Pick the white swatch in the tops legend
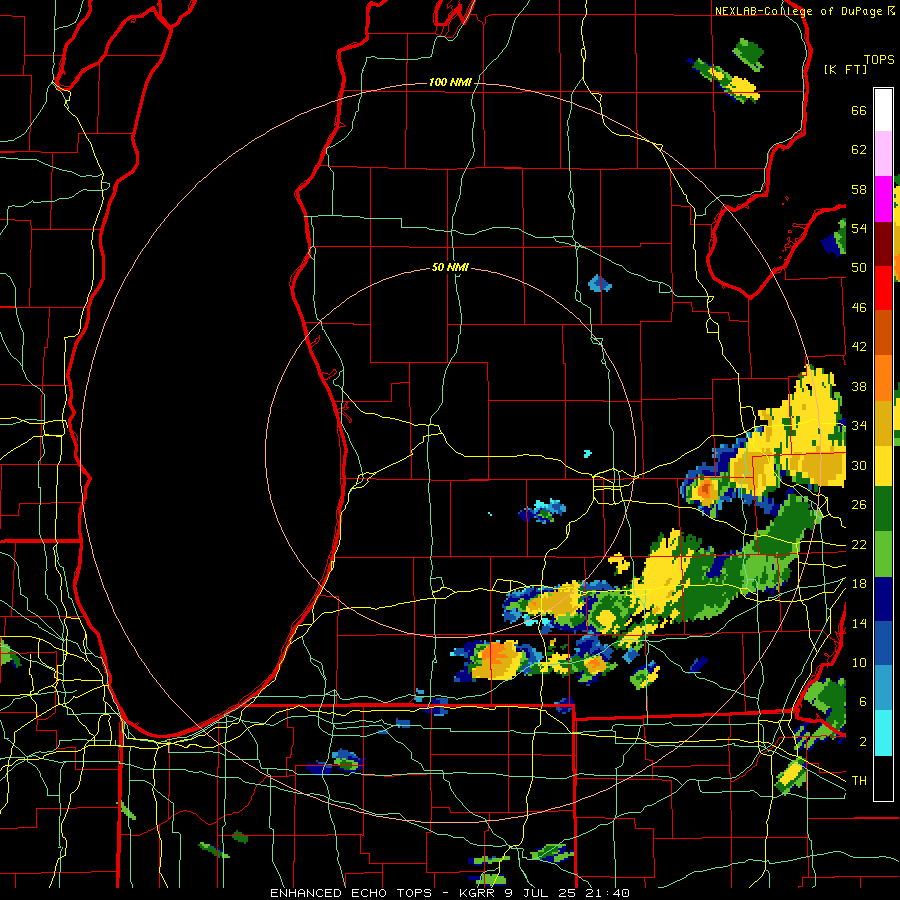The image size is (900, 900). [x=883, y=110]
